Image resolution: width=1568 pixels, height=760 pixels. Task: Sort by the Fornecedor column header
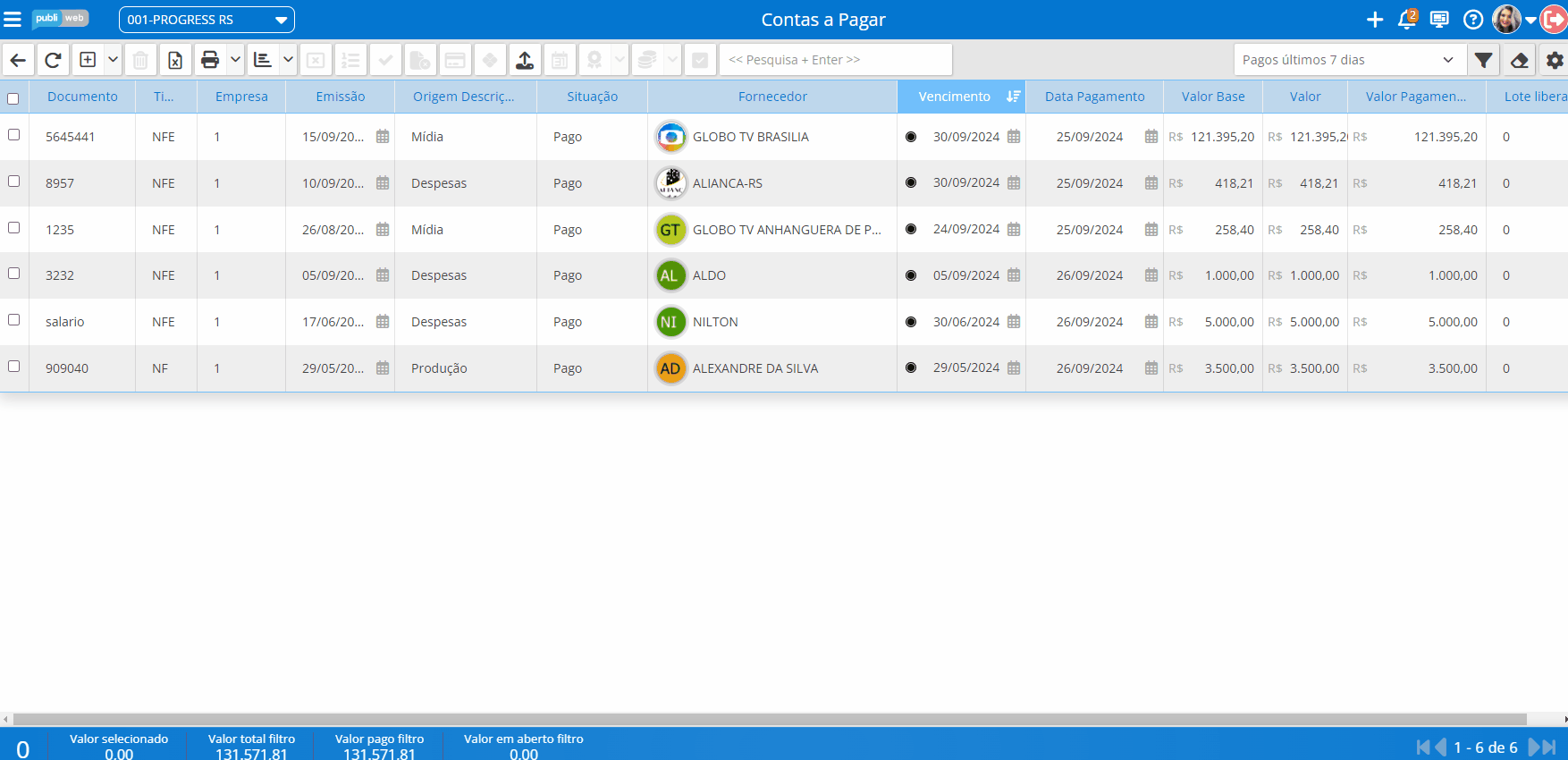click(x=772, y=97)
